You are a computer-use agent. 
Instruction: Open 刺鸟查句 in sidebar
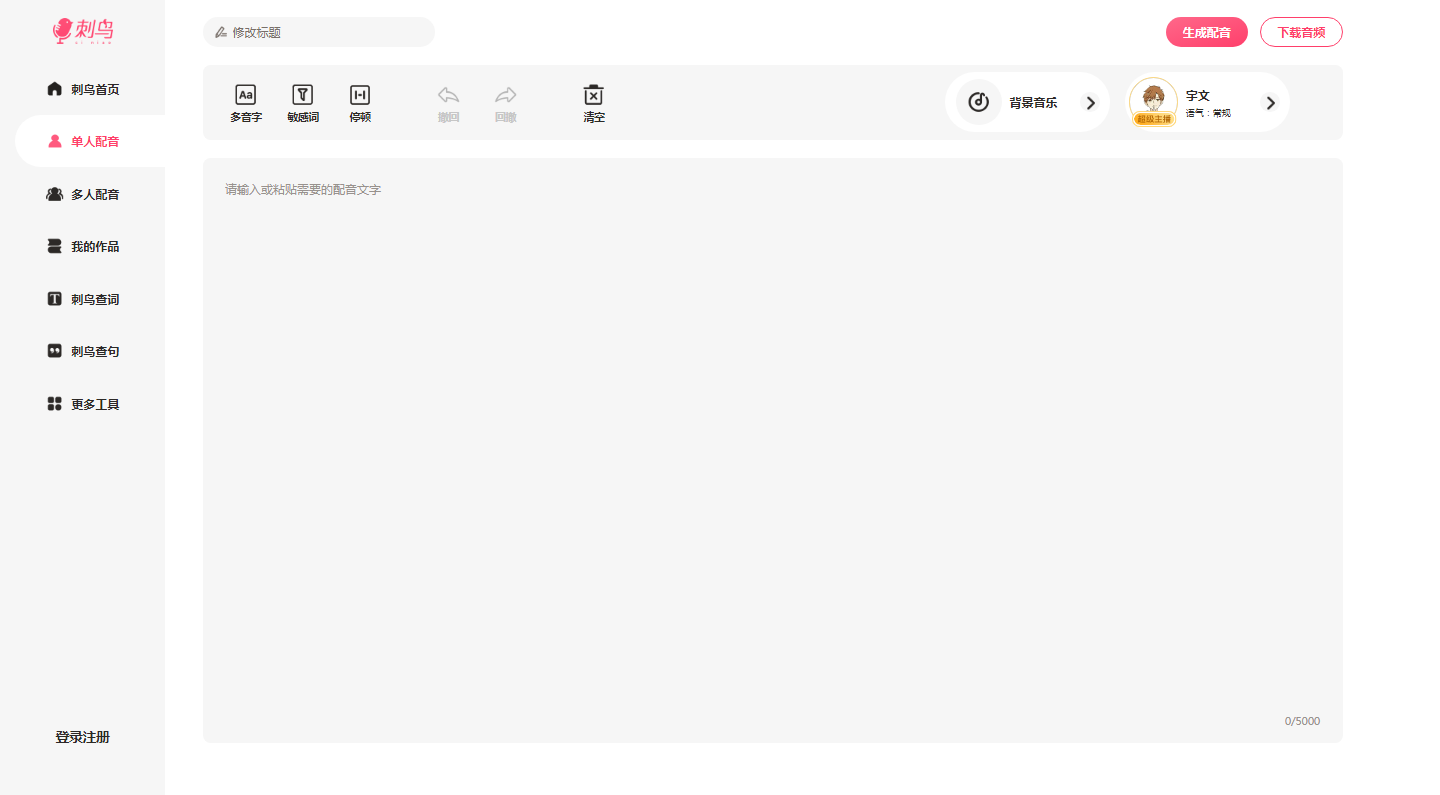[84, 352]
